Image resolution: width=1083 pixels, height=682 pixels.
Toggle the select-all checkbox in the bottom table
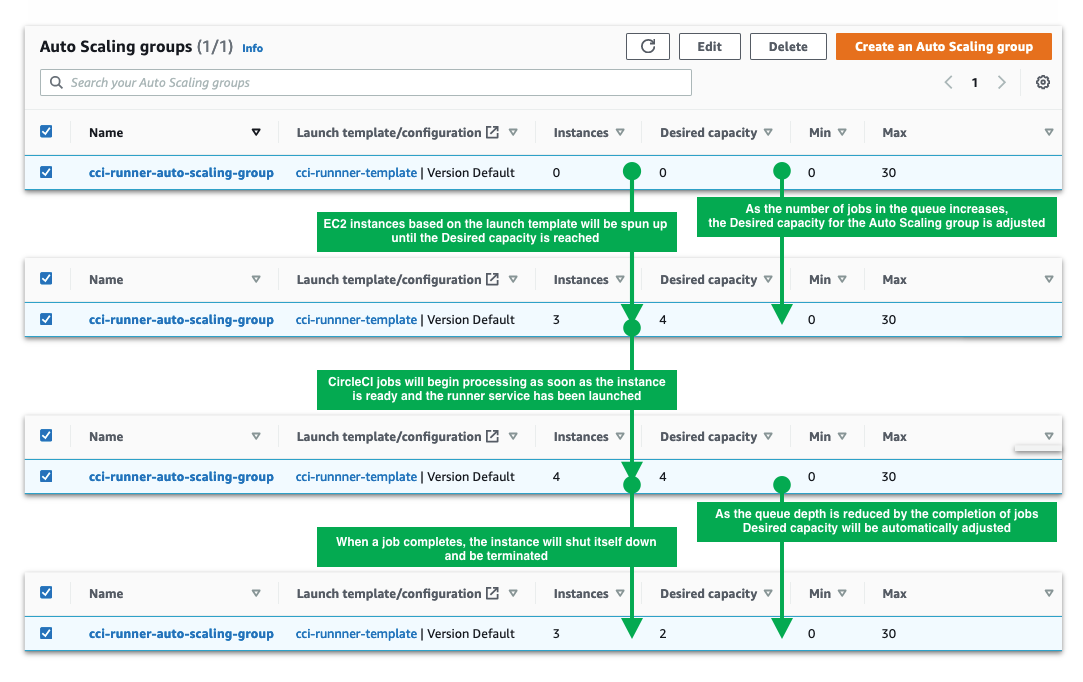46,593
